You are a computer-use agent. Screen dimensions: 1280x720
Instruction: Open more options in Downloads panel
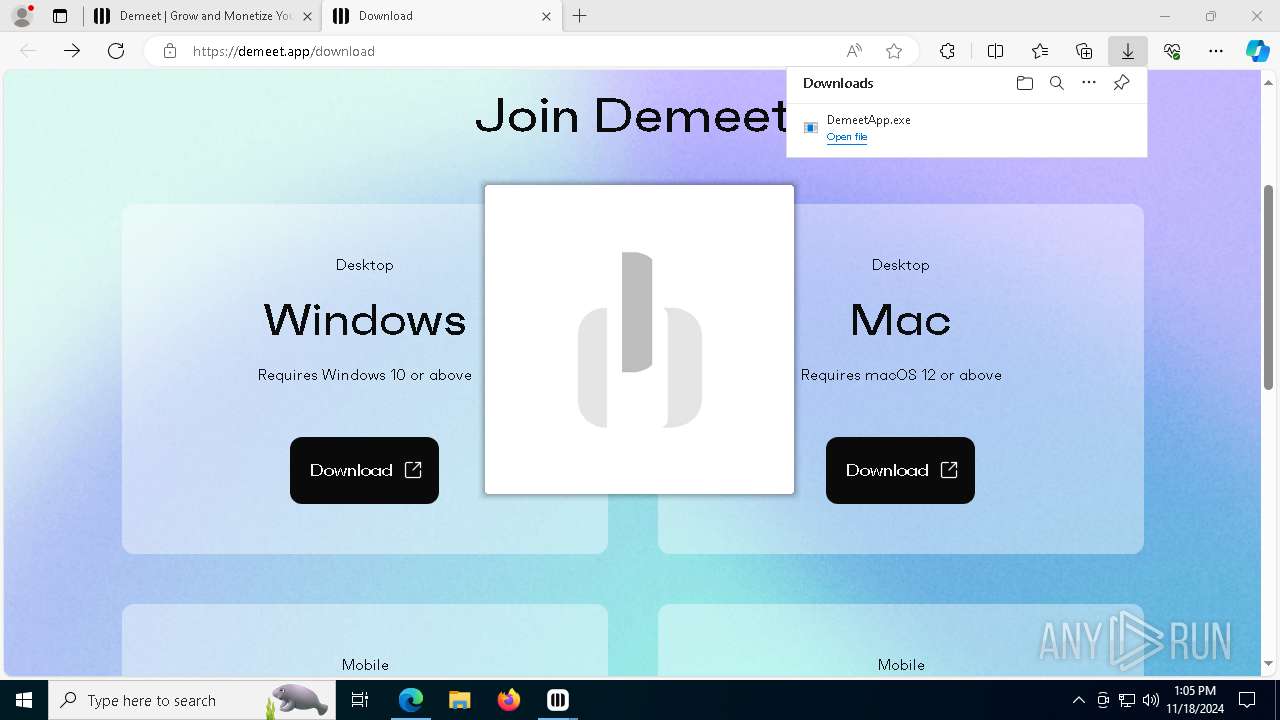pyautogui.click(x=1089, y=83)
